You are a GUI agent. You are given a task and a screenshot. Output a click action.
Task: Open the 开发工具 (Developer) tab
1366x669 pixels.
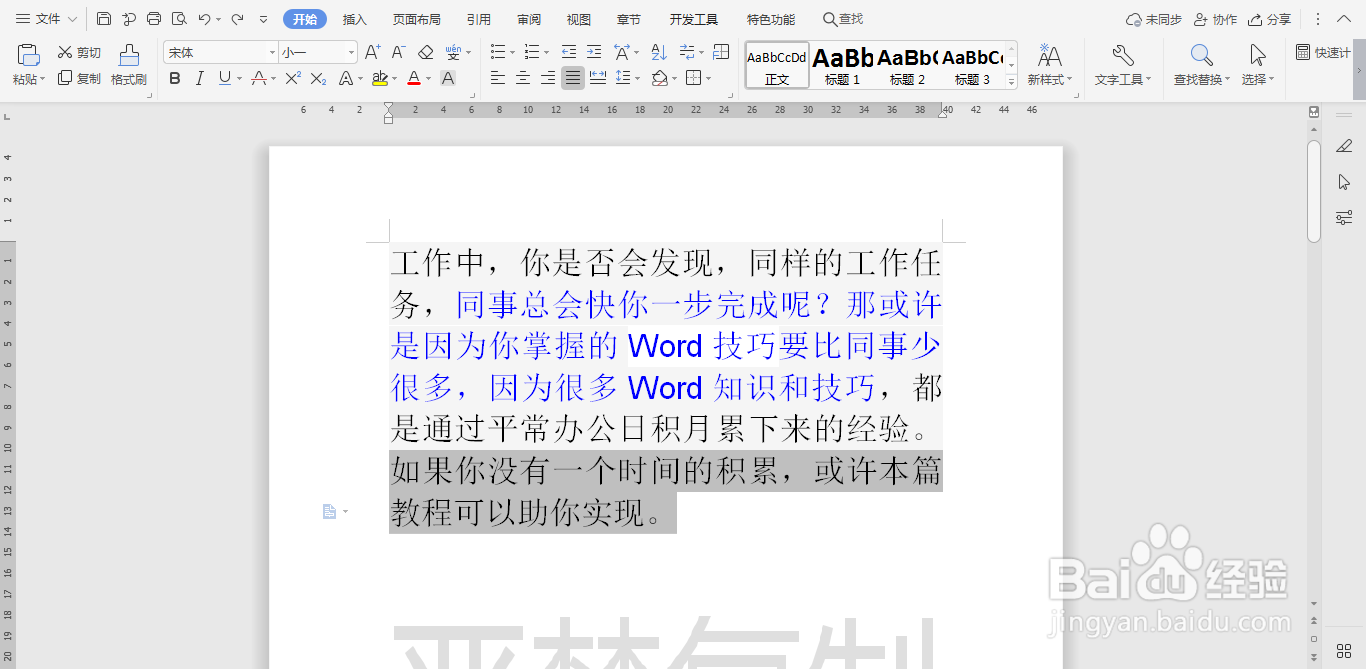(x=694, y=19)
